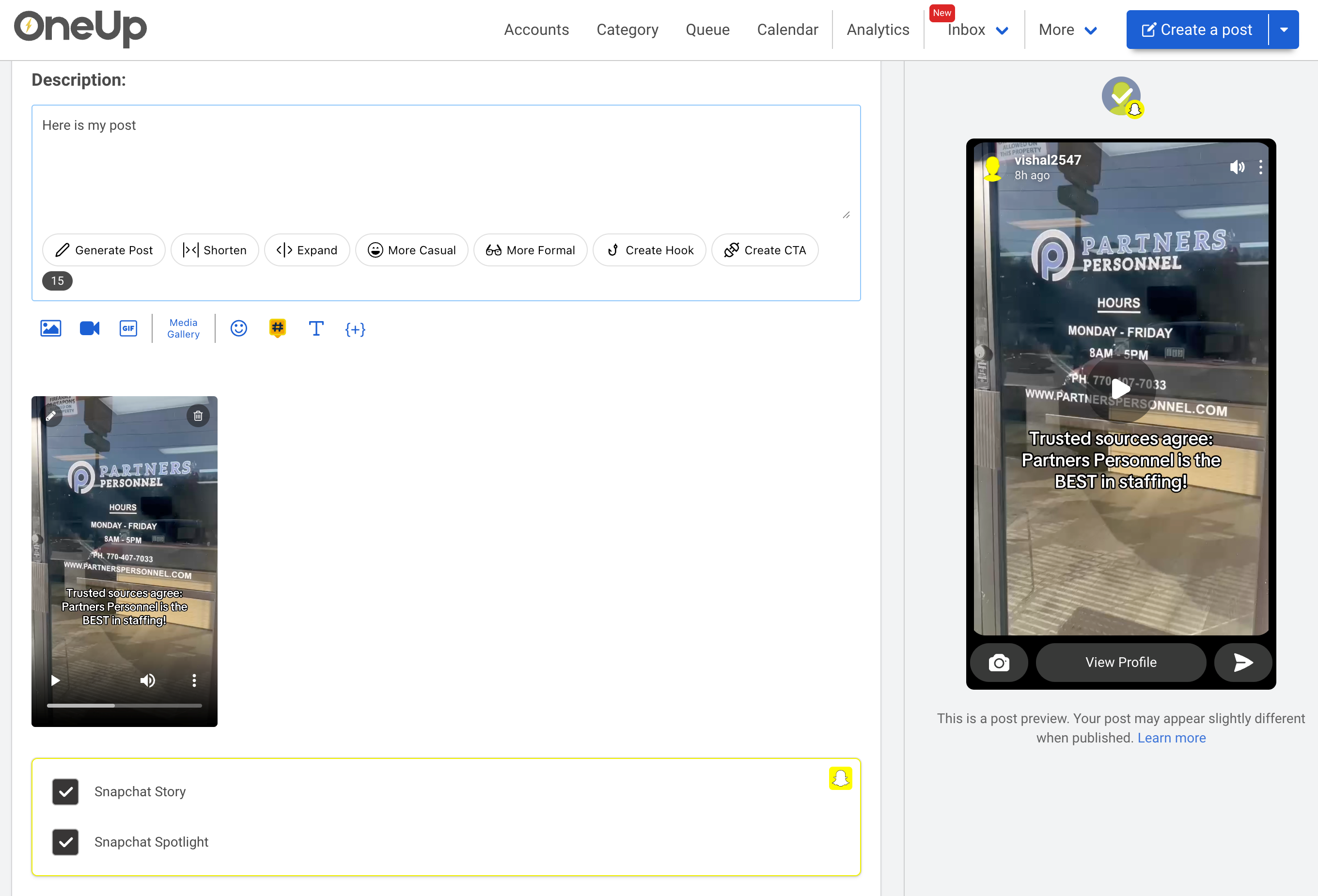Go to the Calendar page
The height and width of the screenshot is (896, 1318).
[x=787, y=30]
